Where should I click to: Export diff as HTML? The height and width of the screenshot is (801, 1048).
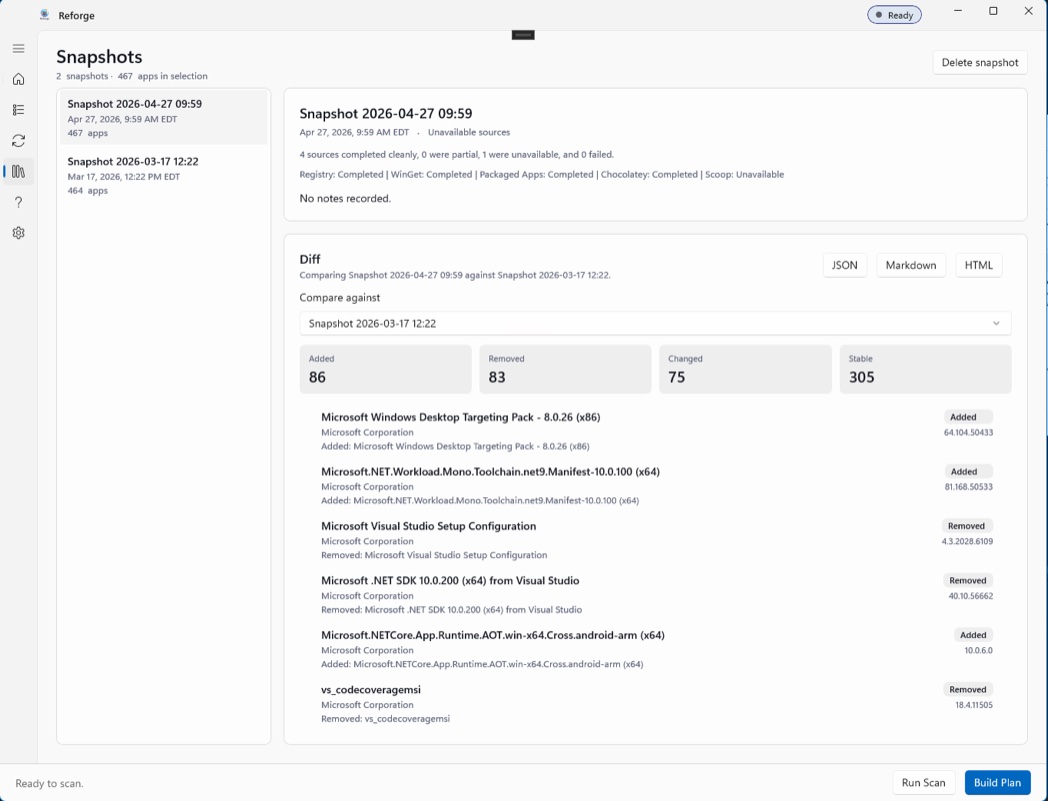point(978,265)
